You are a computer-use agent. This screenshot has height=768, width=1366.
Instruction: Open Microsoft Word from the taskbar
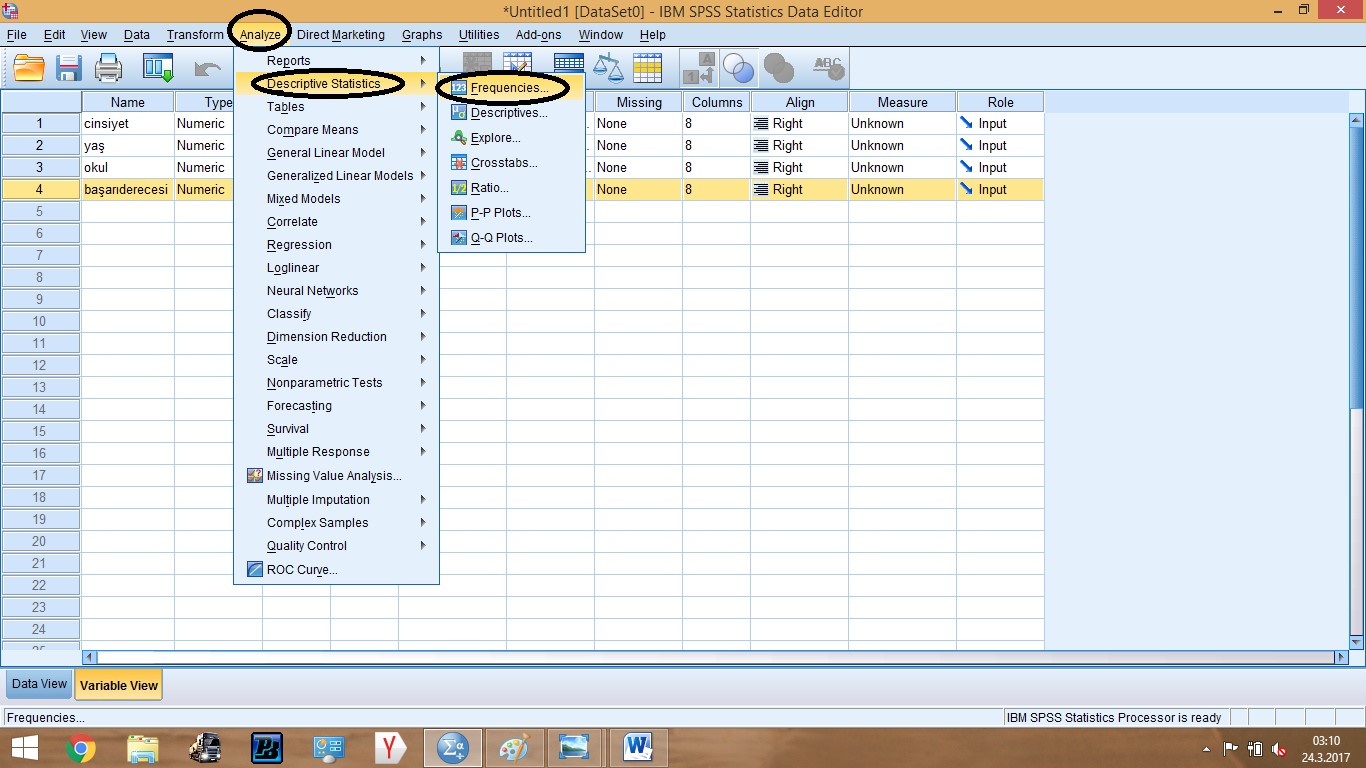point(637,748)
